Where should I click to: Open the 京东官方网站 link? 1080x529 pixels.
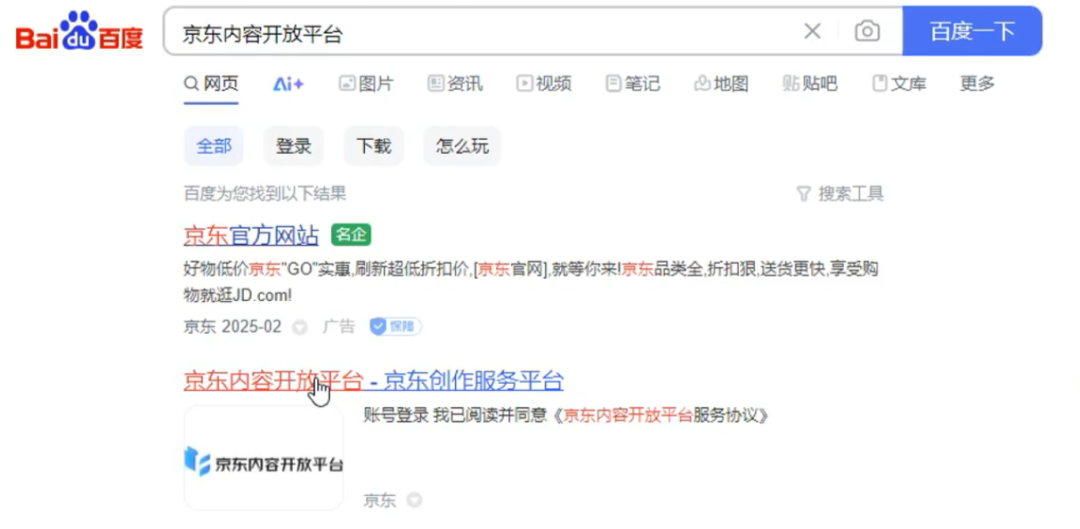pyautogui.click(x=251, y=236)
